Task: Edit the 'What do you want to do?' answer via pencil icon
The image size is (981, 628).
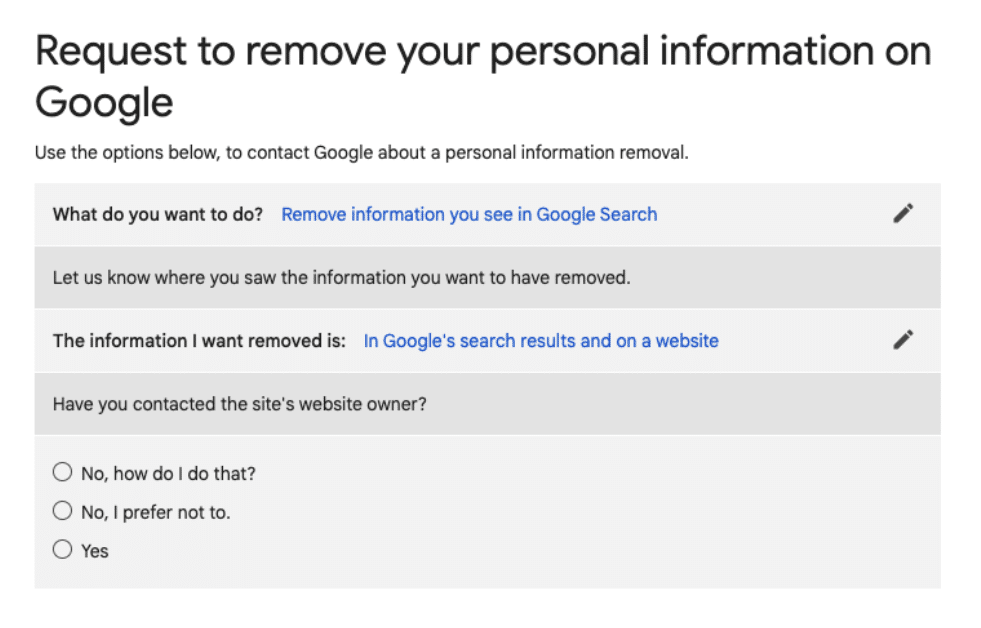Action: click(903, 214)
